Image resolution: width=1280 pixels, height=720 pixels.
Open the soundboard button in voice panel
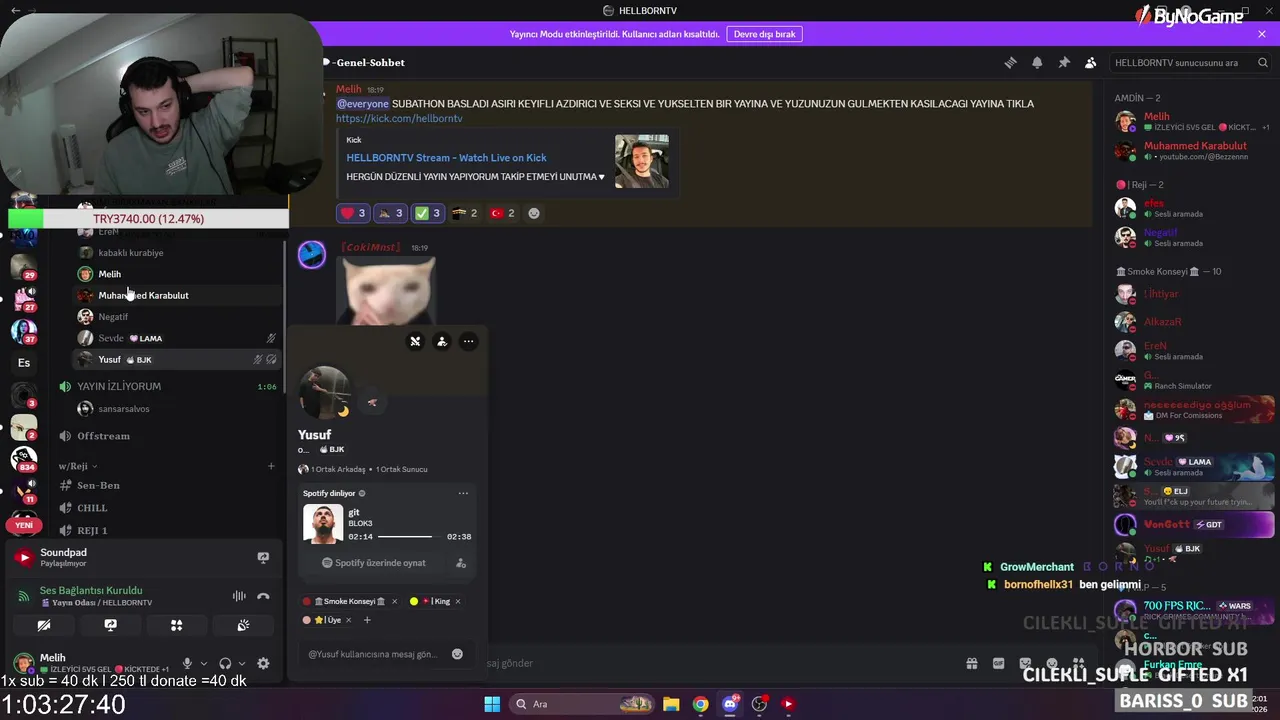coord(243,625)
